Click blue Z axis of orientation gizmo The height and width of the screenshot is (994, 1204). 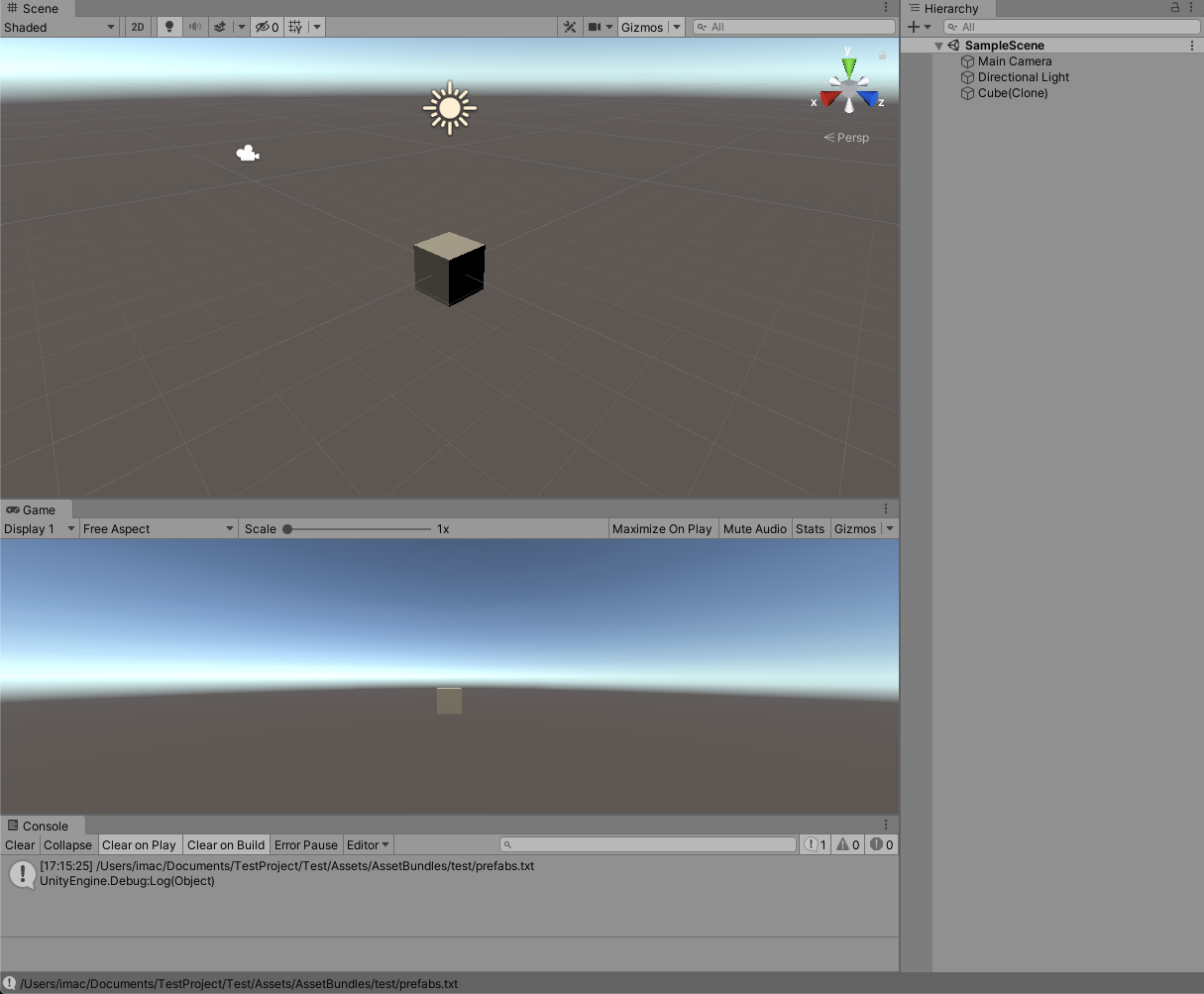tap(868, 98)
